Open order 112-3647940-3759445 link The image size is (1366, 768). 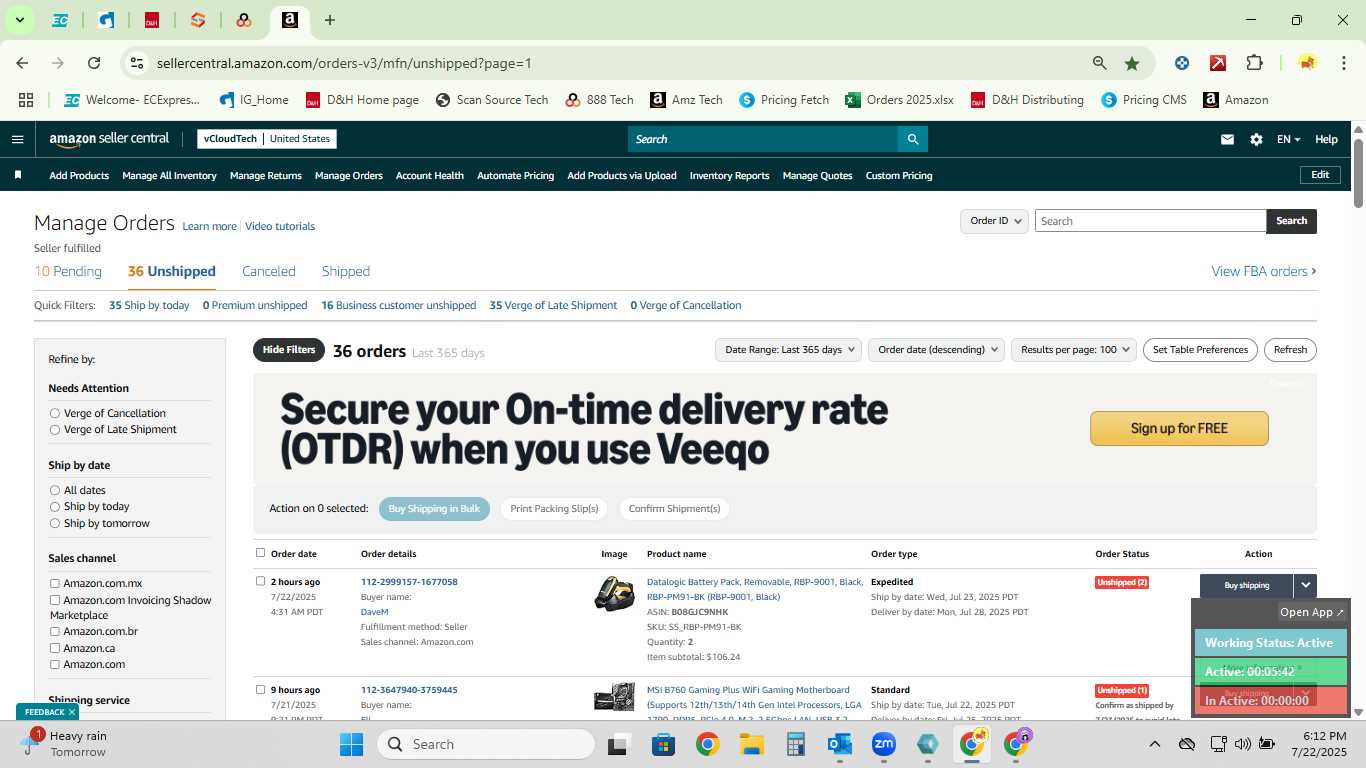[409, 690]
